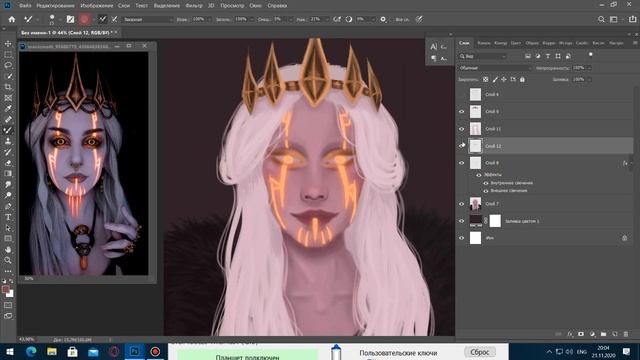Select the Dodge tool
640x360 pixels.
(x=8, y=195)
